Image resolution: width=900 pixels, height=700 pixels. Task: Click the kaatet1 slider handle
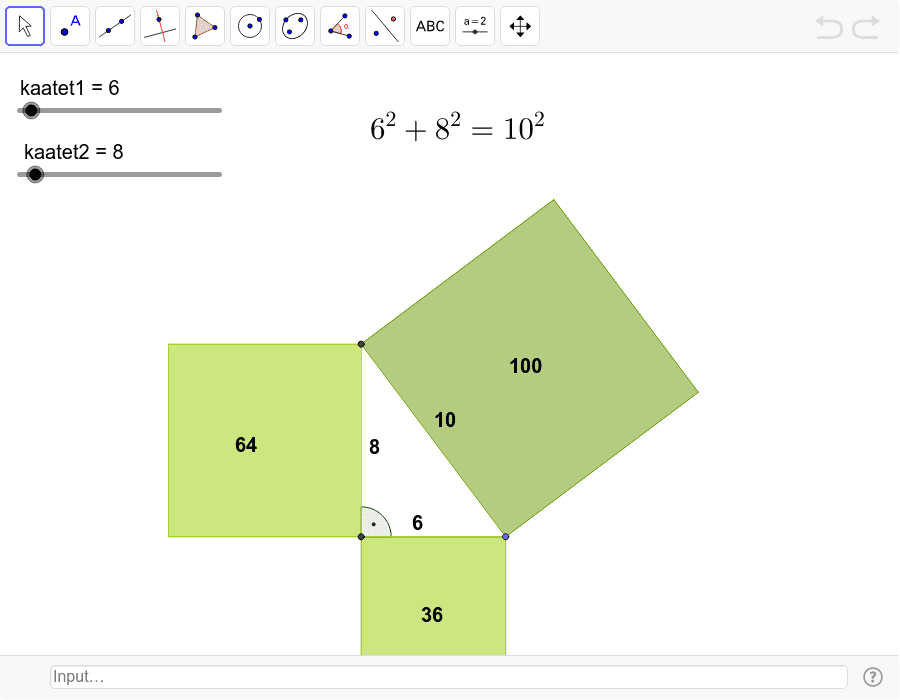(31, 110)
